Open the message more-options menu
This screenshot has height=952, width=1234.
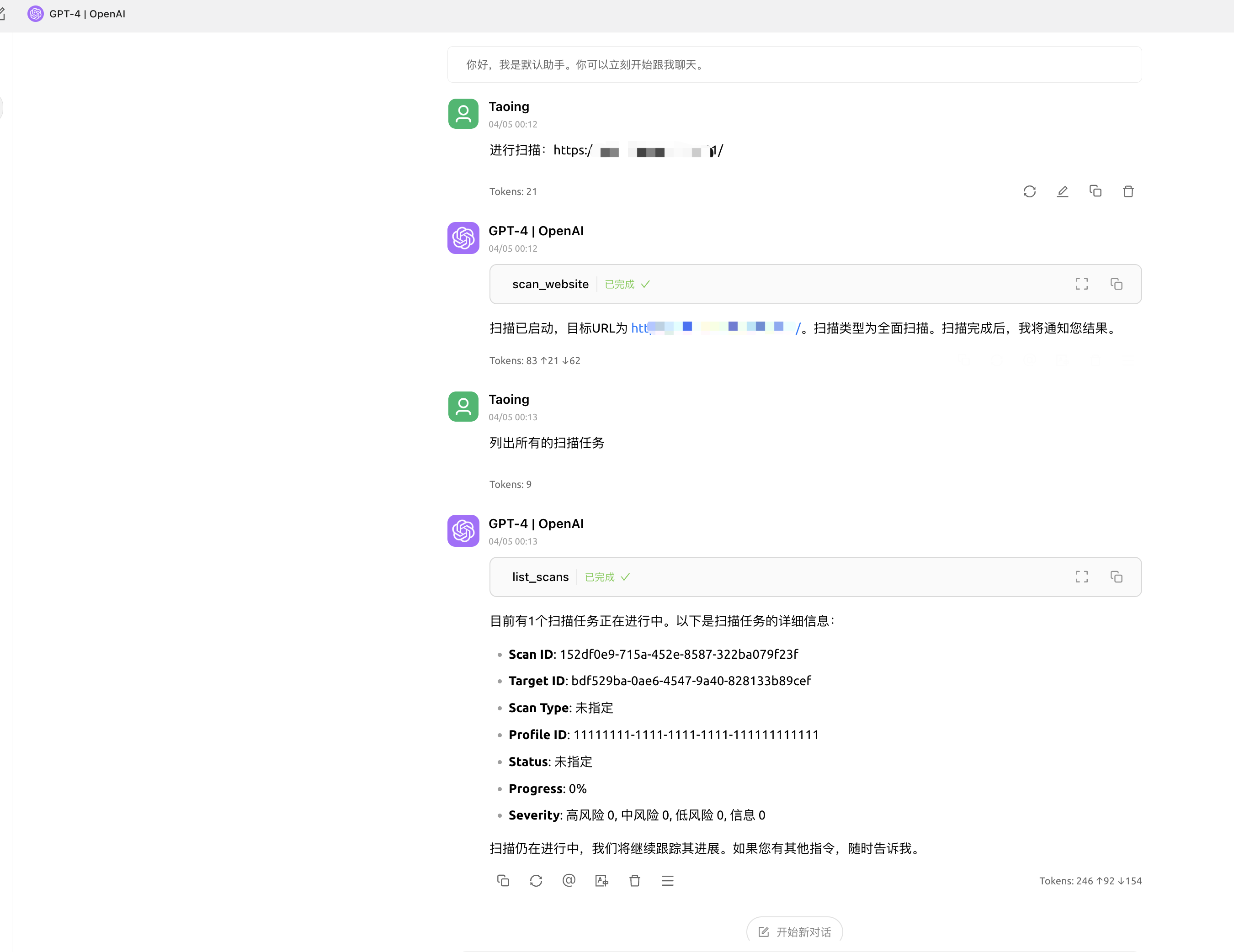coord(667,880)
